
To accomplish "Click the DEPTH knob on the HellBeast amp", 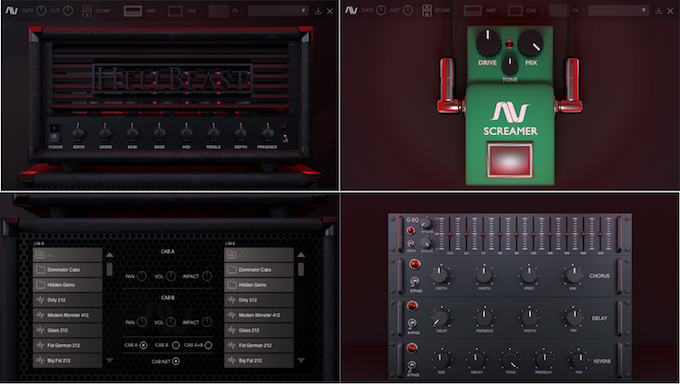I will click(241, 132).
